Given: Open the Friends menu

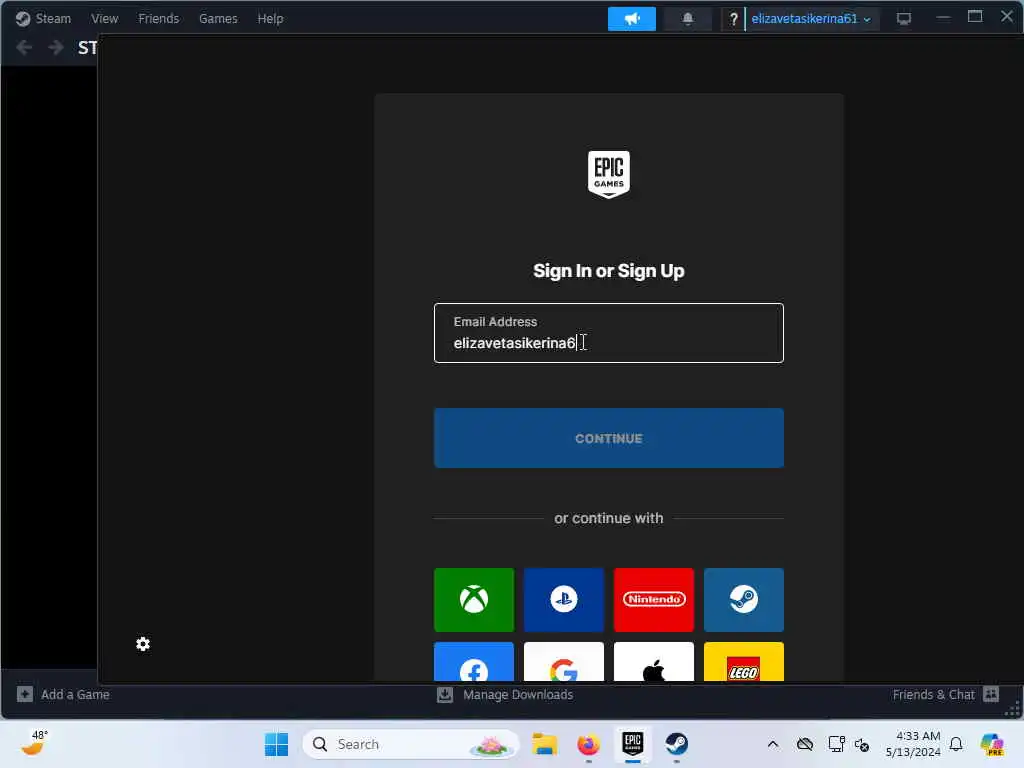Looking at the screenshot, I should tap(159, 19).
